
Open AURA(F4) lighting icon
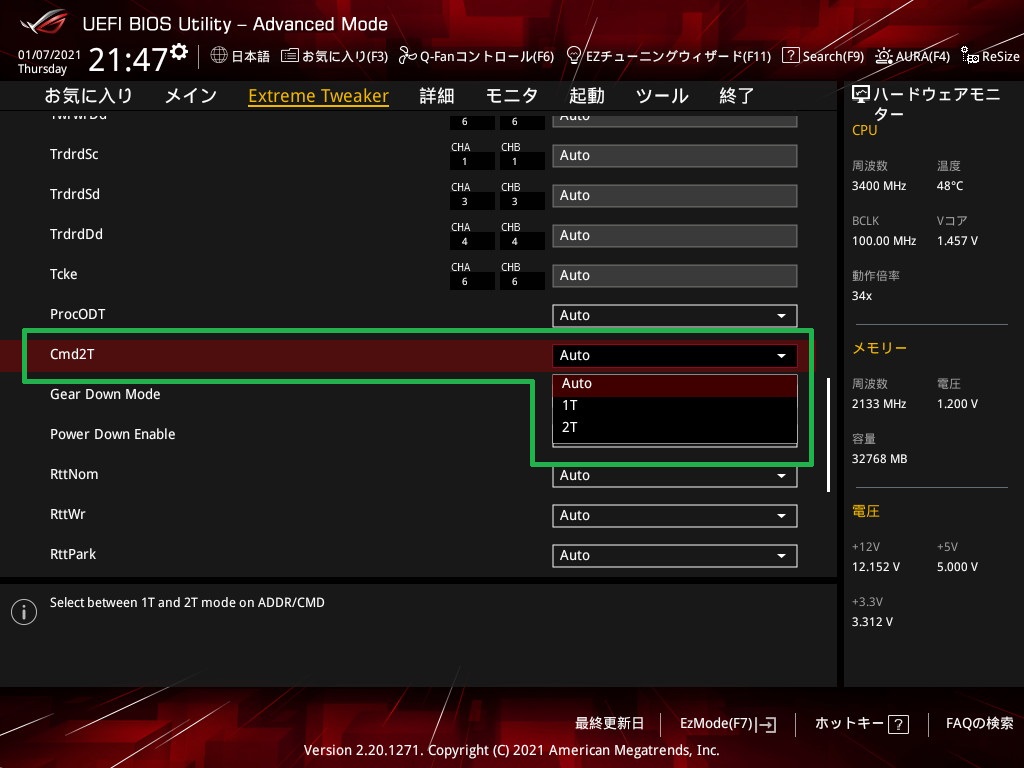click(x=884, y=56)
